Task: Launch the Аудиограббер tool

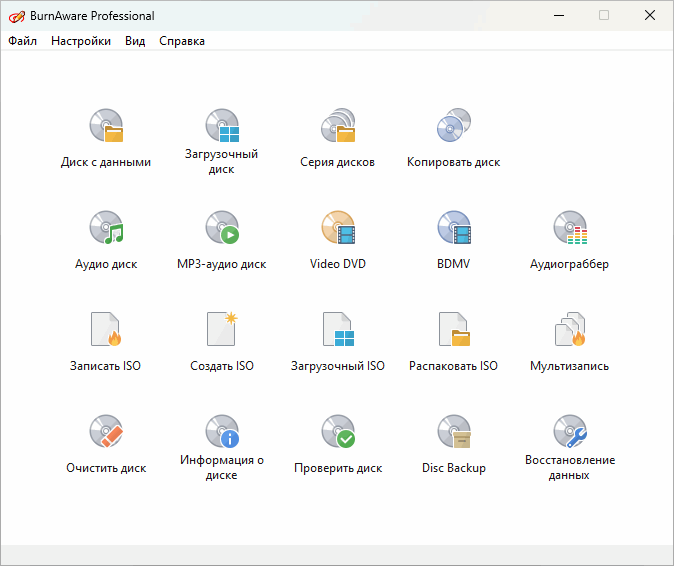Action: (569, 229)
